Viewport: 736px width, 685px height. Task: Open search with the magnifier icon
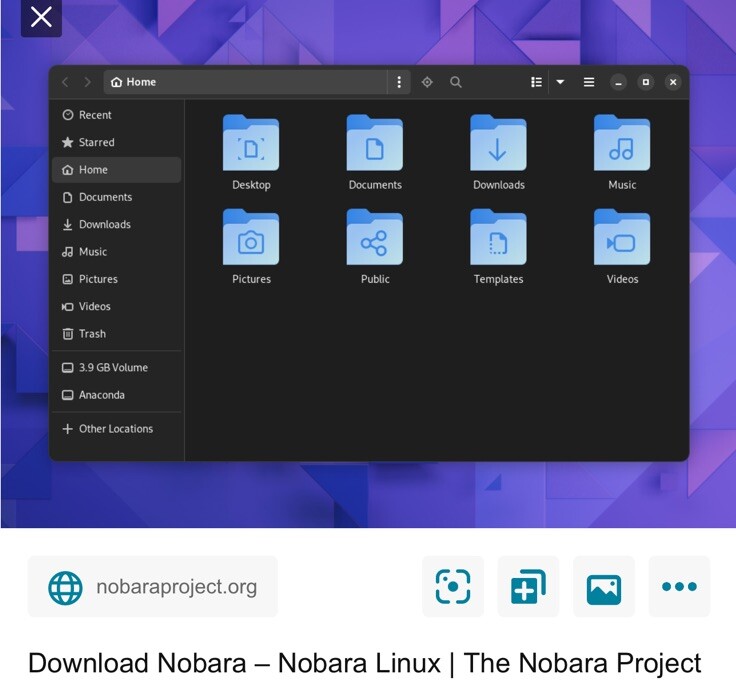point(455,82)
